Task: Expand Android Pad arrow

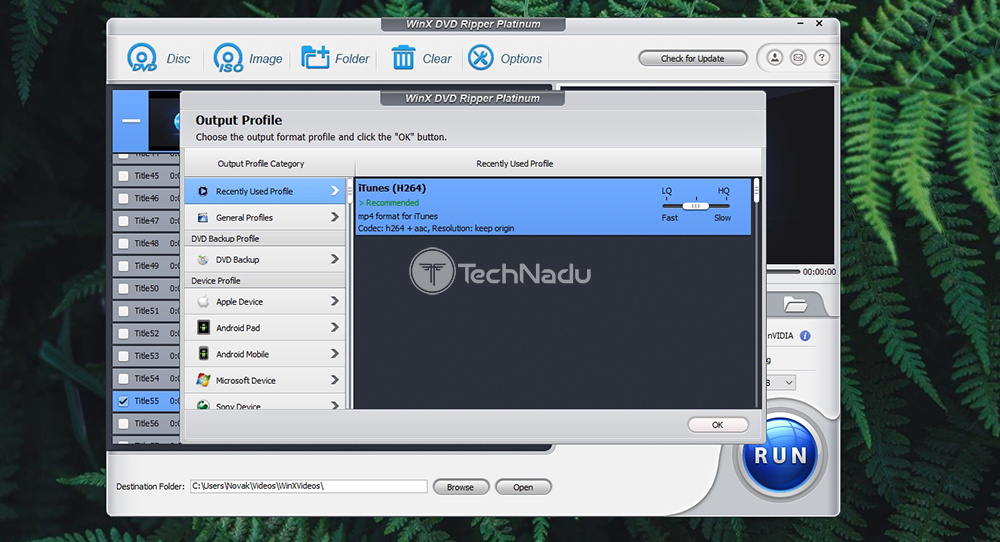Action: pos(334,327)
